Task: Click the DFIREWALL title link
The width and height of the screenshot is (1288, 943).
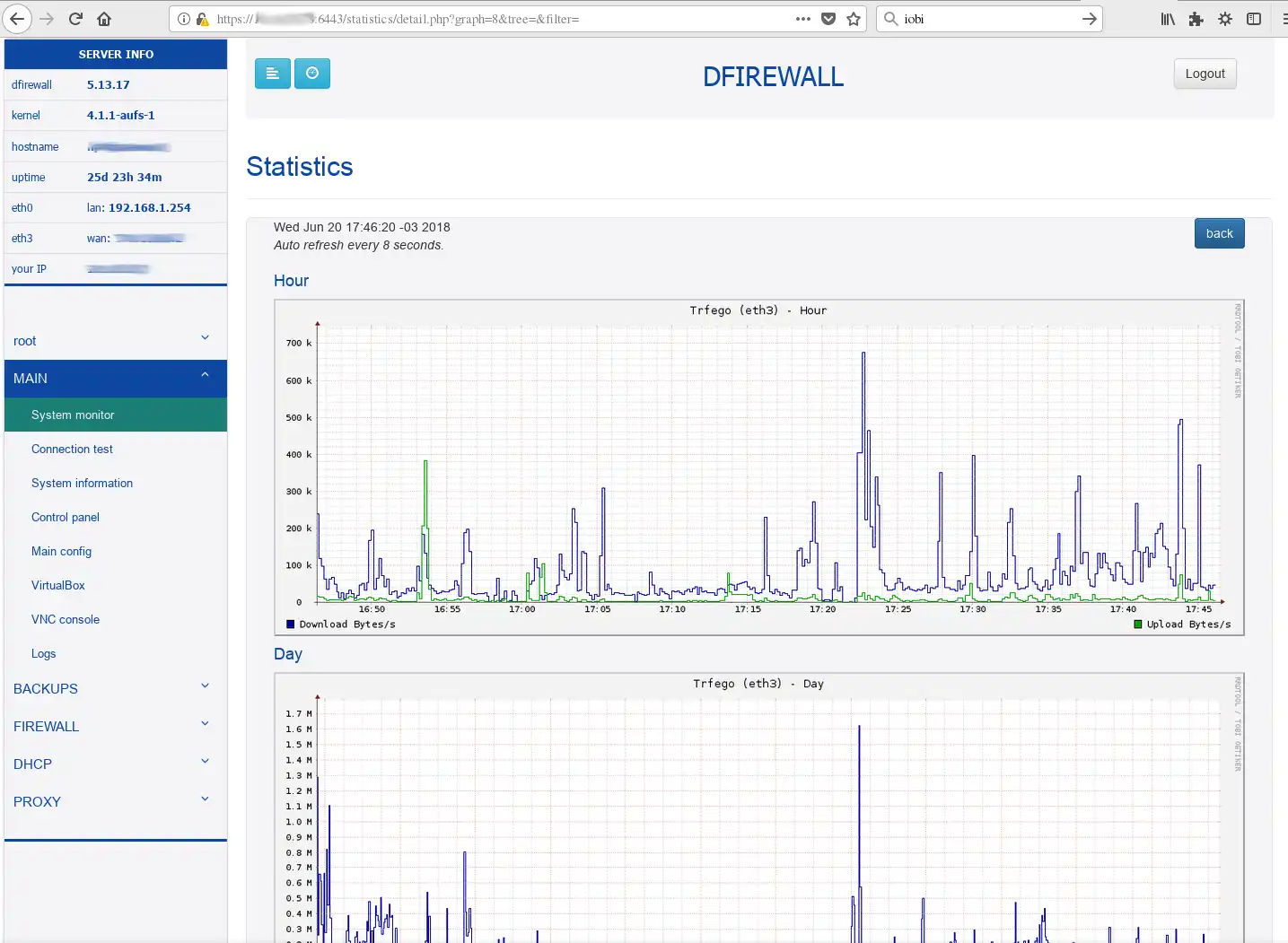Action: pyautogui.click(x=773, y=77)
